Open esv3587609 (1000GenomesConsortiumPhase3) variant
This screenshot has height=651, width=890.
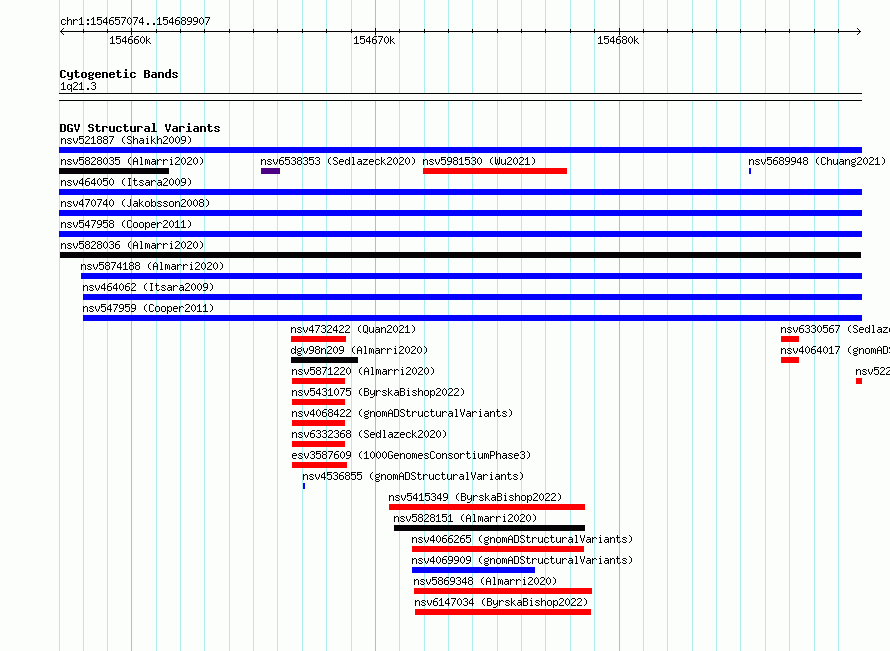[412, 455]
